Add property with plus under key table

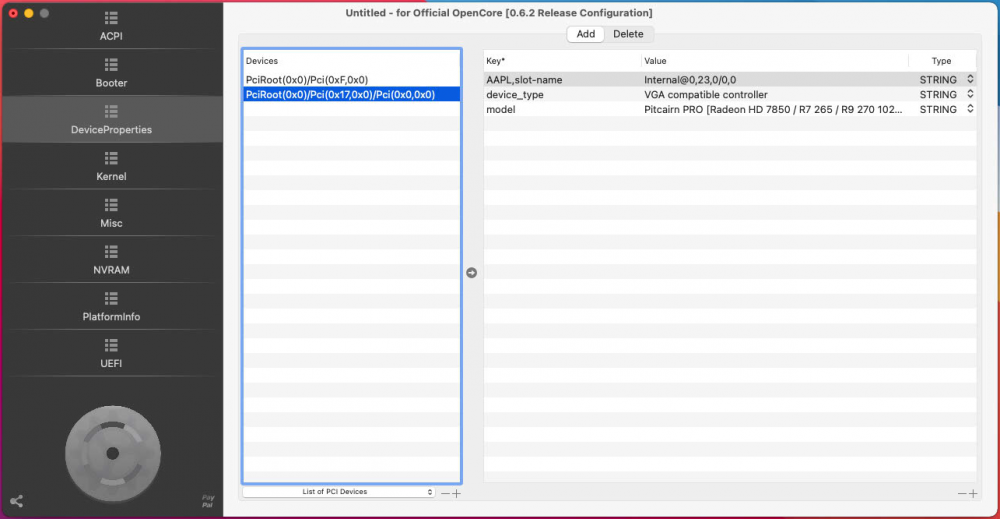click(x=973, y=493)
